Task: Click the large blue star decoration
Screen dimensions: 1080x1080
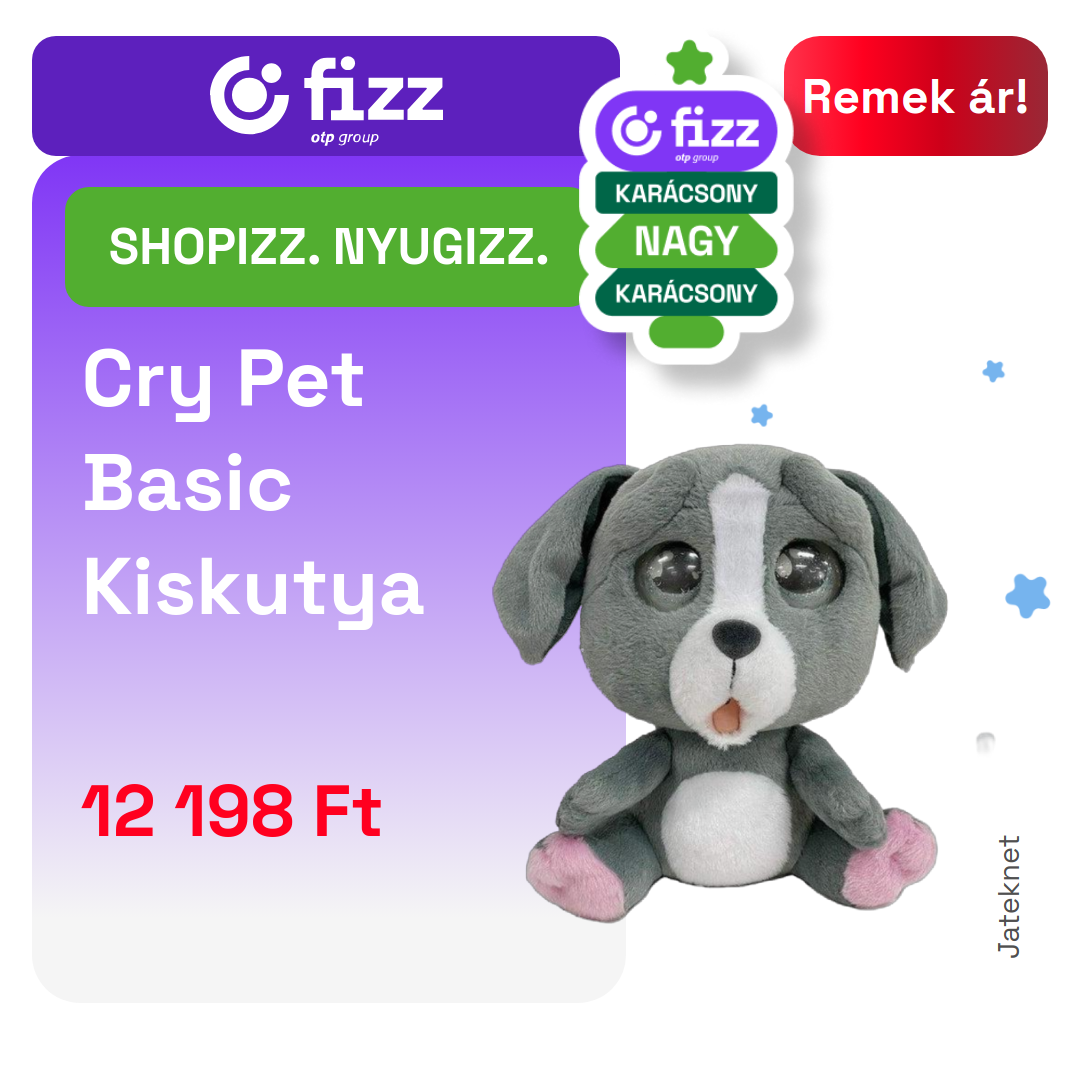Action: (x=1028, y=595)
